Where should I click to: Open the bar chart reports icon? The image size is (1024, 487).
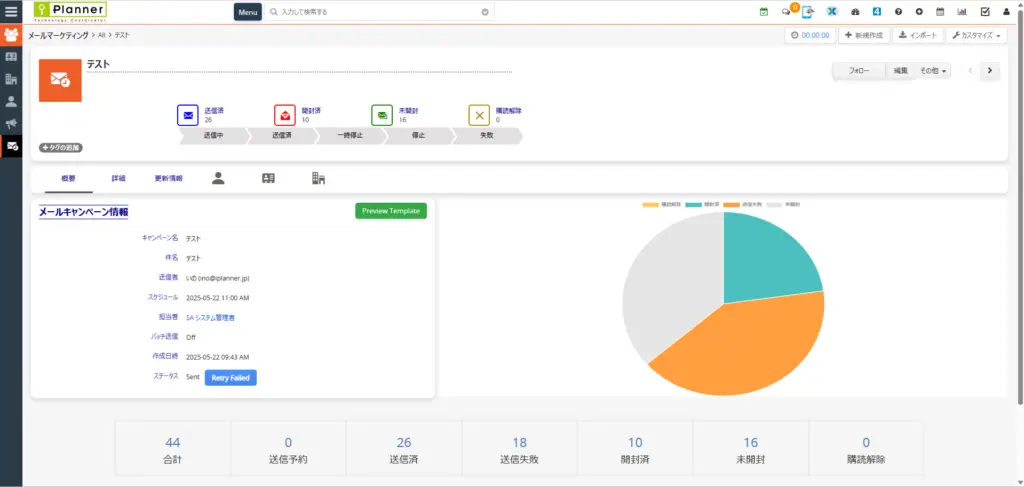[962, 12]
